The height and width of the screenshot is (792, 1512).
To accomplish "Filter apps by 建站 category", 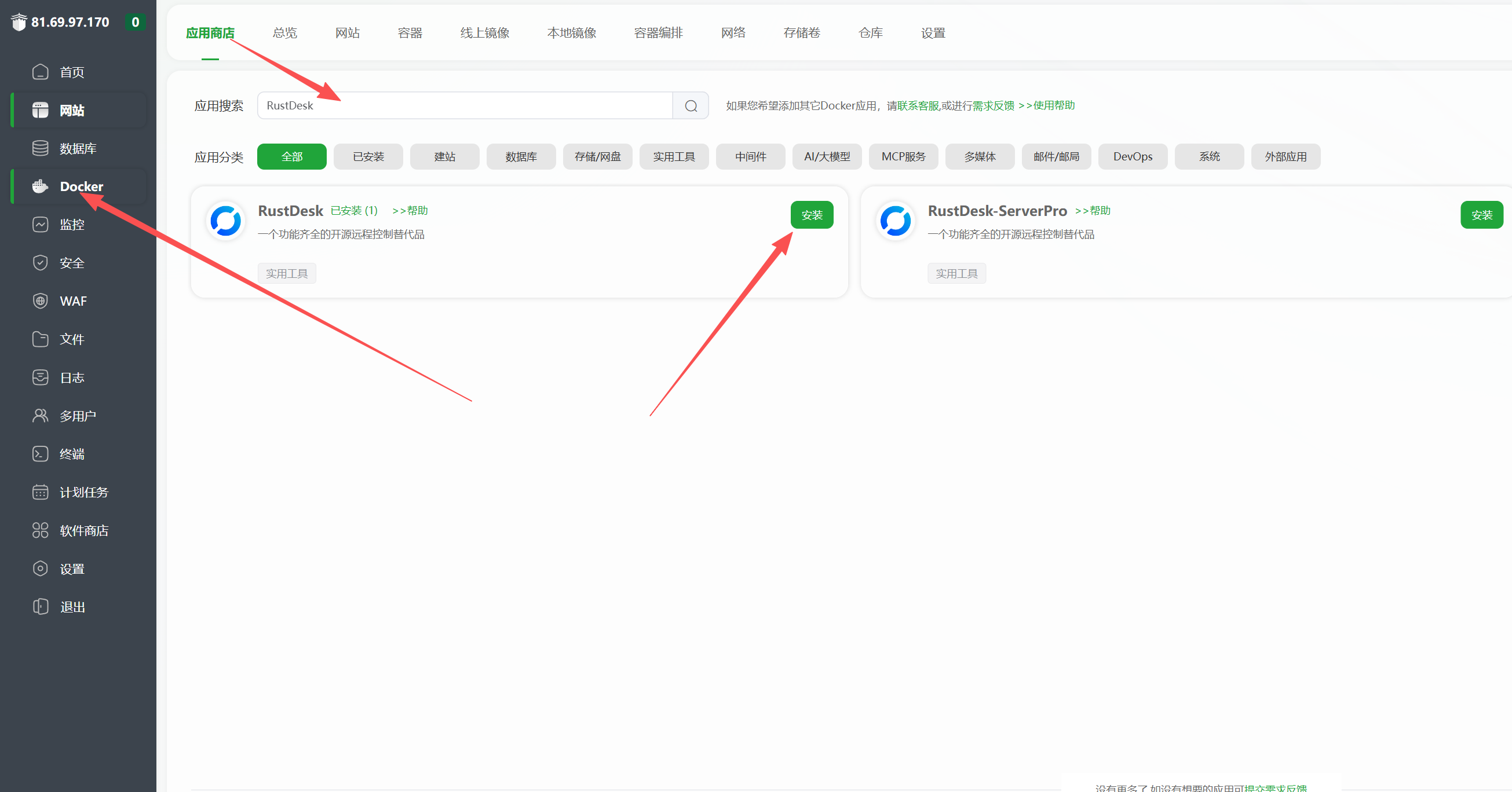I will (444, 157).
